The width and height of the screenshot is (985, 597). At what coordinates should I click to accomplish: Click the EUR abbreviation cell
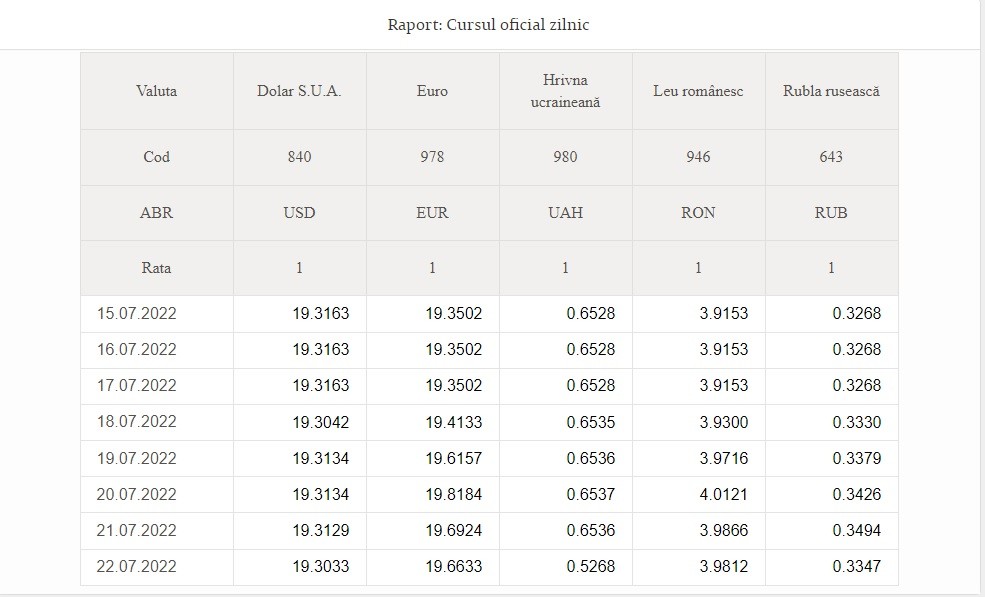[432, 213]
